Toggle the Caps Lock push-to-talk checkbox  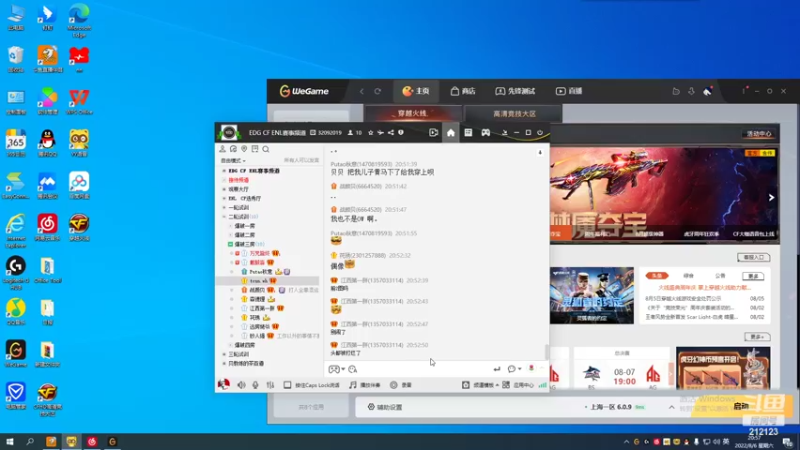coord(287,385)
